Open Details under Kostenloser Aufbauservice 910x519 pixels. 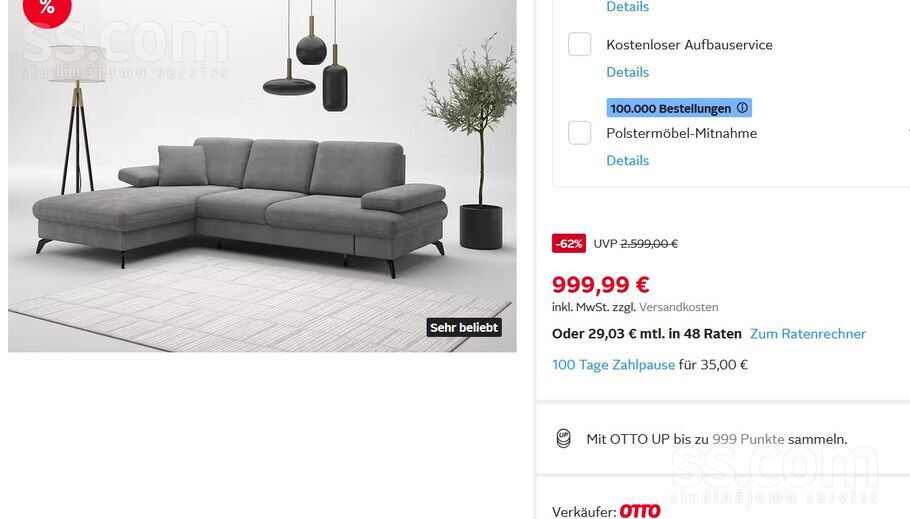coord(627,72)
